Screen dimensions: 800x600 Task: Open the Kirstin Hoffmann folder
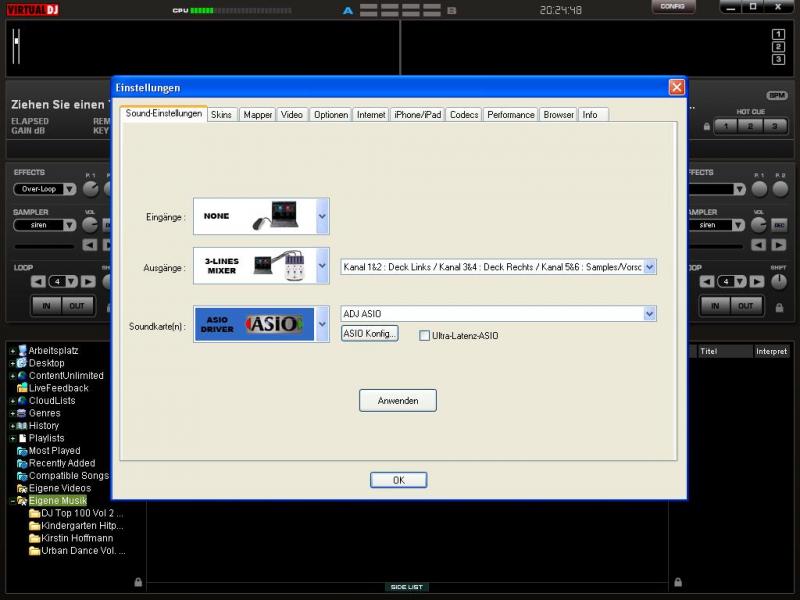(x=77, y=538)
